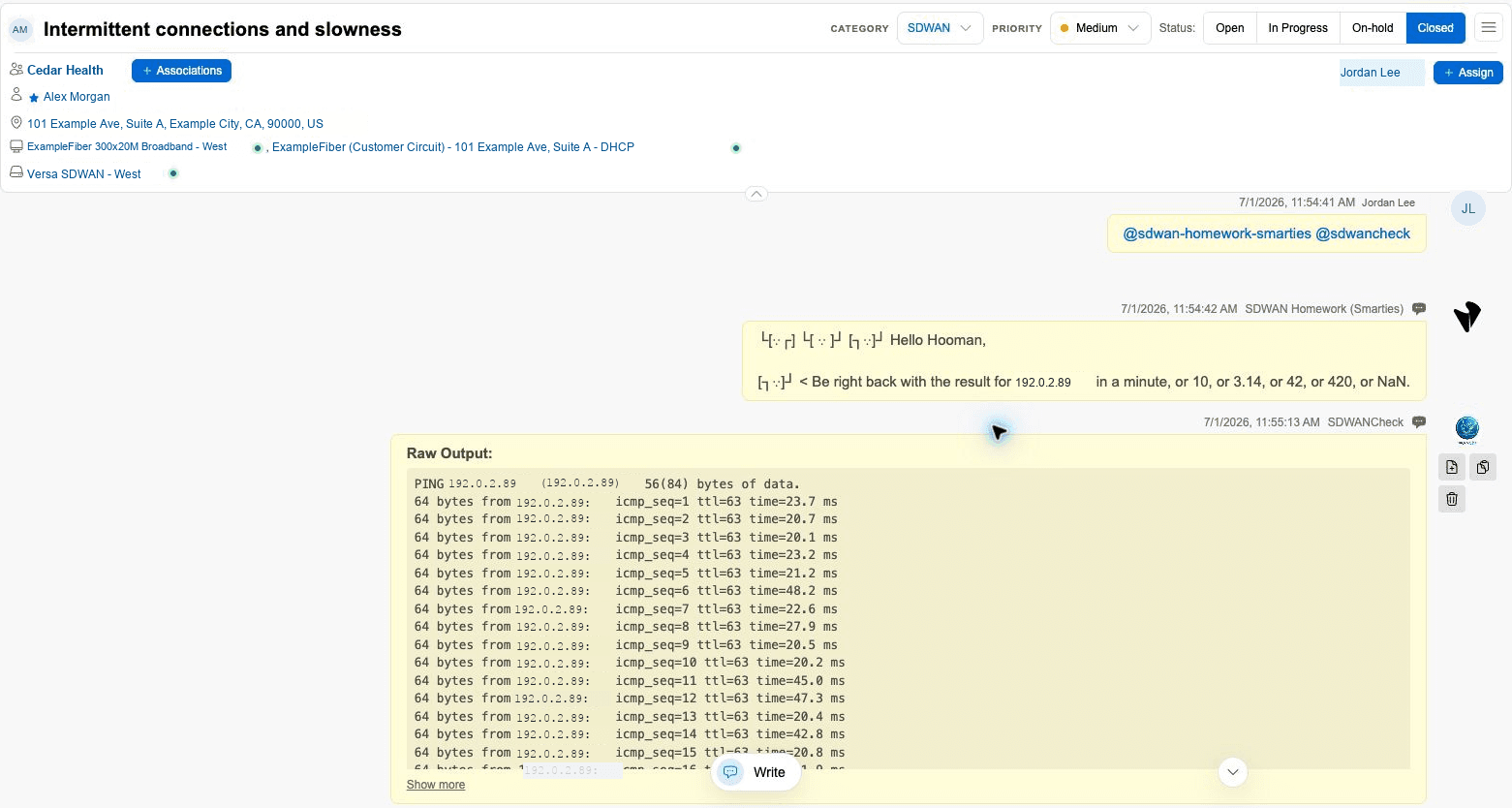The height and width of the screenshot is (808, 1512).
Task: Click the document icon beside Raw Output
Action: (1452, 468)
